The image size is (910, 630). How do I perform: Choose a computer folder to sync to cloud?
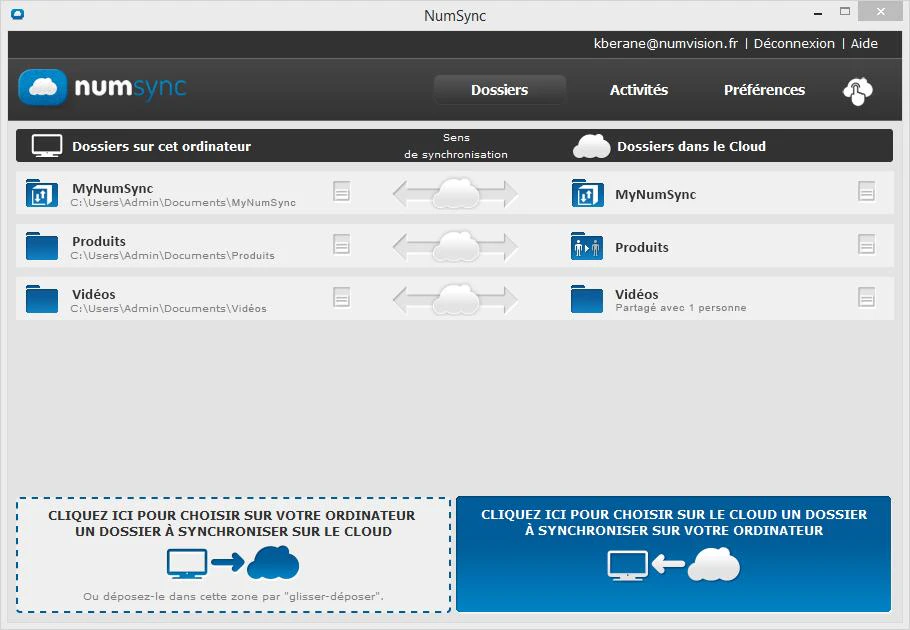[233, 555]
